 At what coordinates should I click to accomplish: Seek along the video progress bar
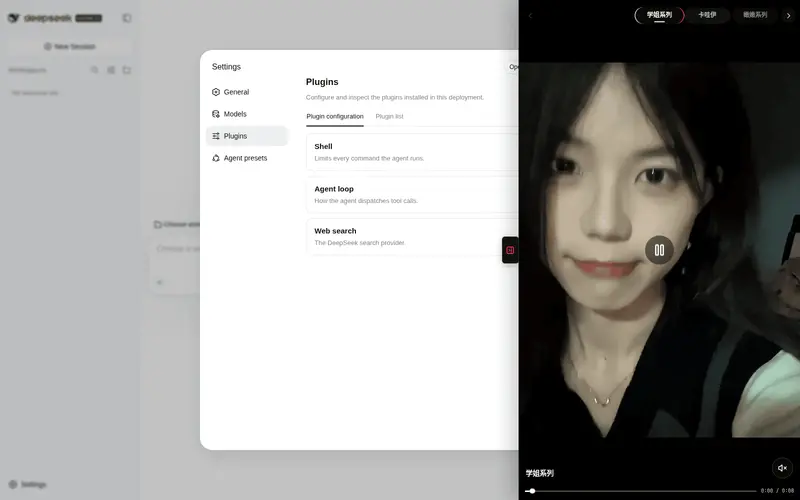click(641, 491)
